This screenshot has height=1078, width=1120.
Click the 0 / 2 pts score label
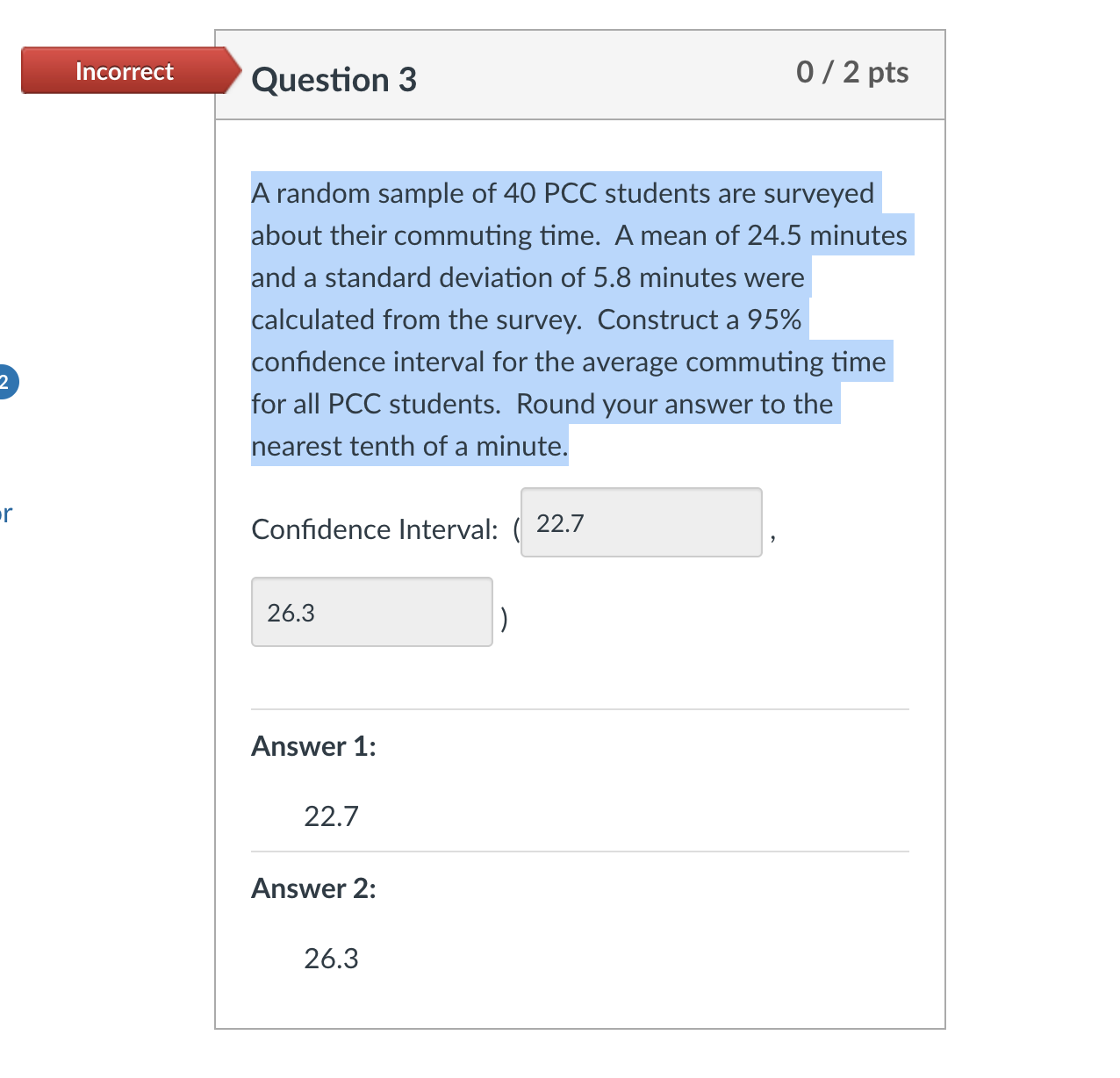click(851, 73)
